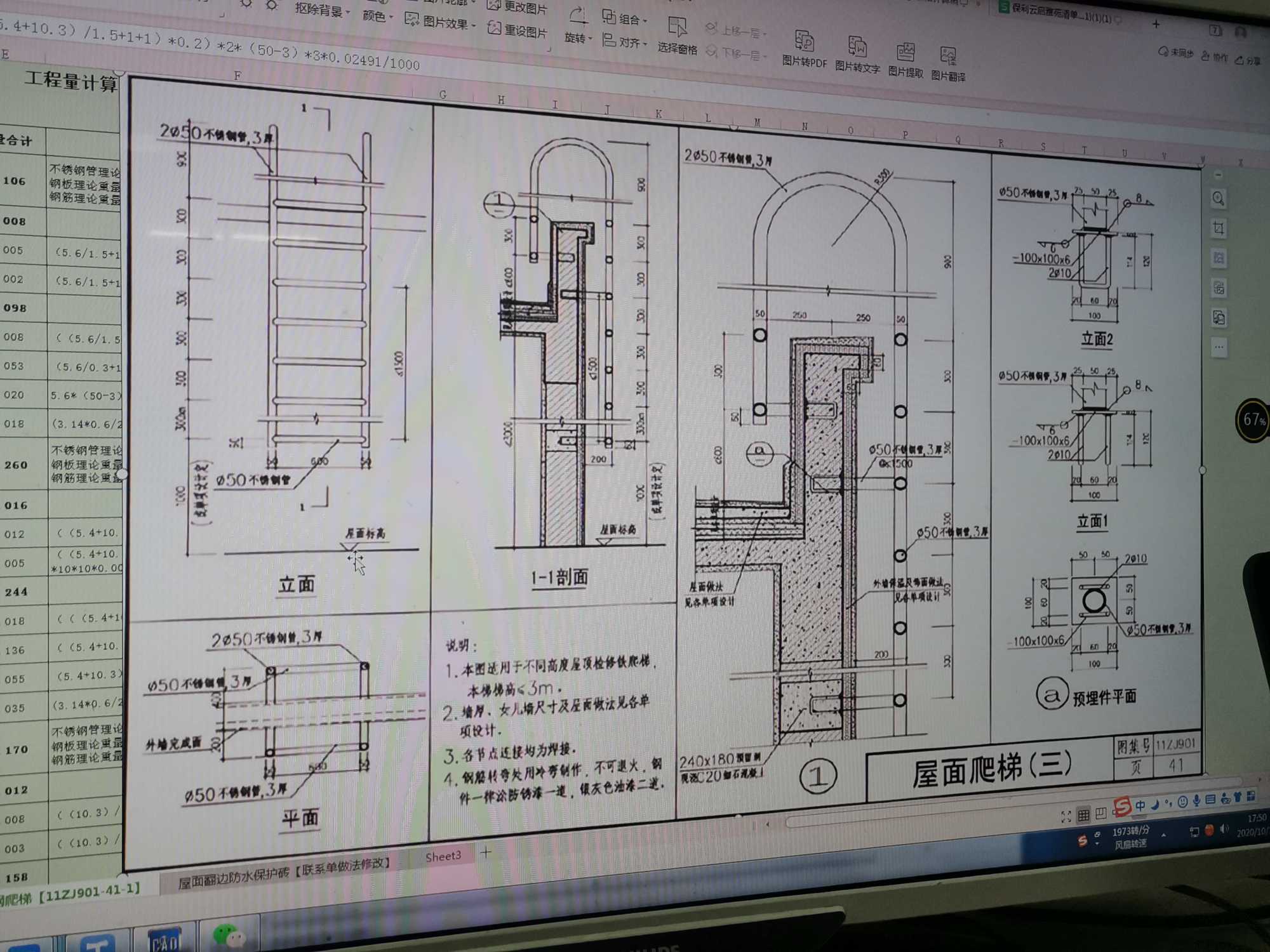Click the 图片翻译 icon

(x=948, y=64)
